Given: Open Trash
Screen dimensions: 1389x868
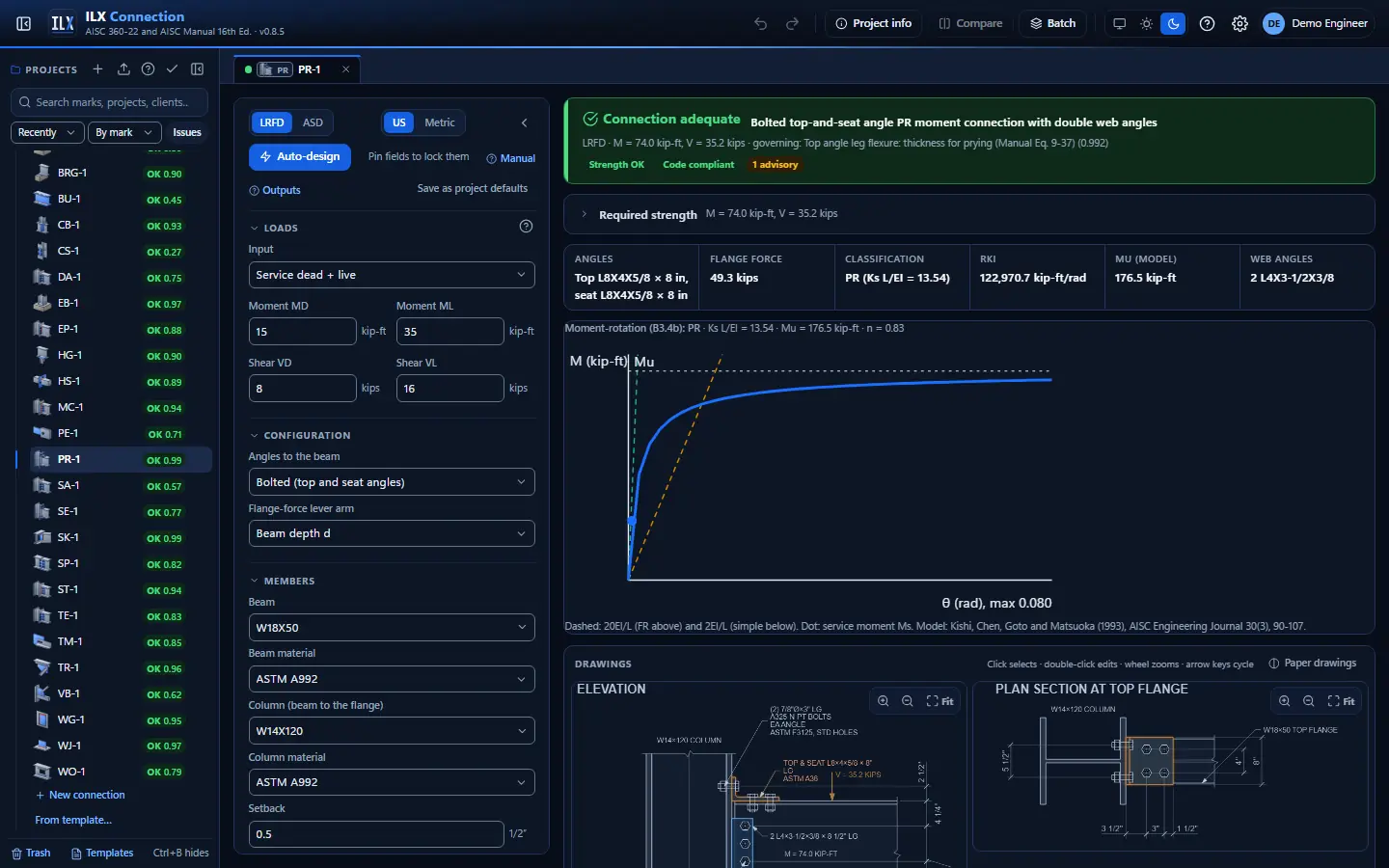Looking at the screenshot, I should tap(31, 853).
